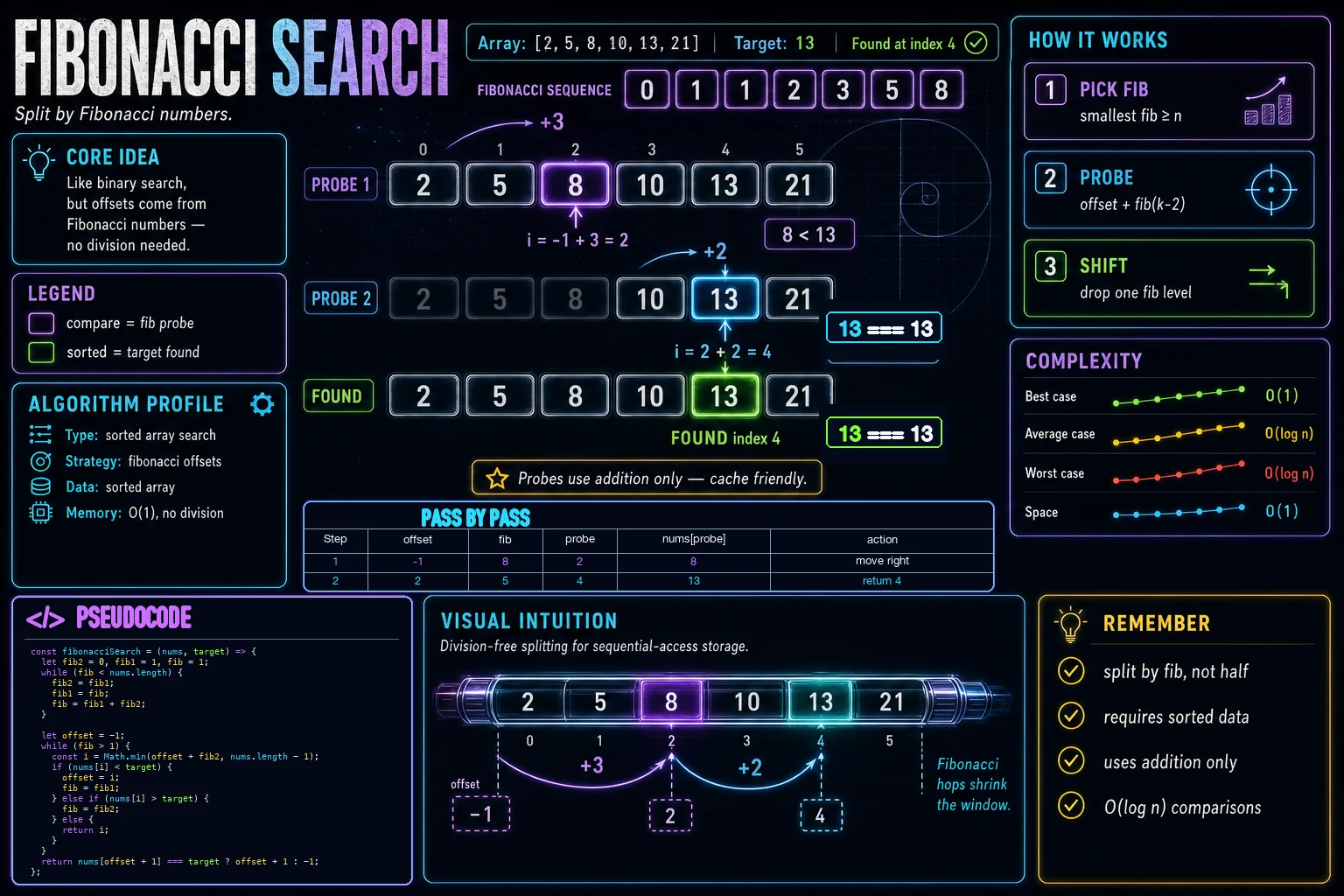Click step number 2 in the Probe card

pos(1050,178)
